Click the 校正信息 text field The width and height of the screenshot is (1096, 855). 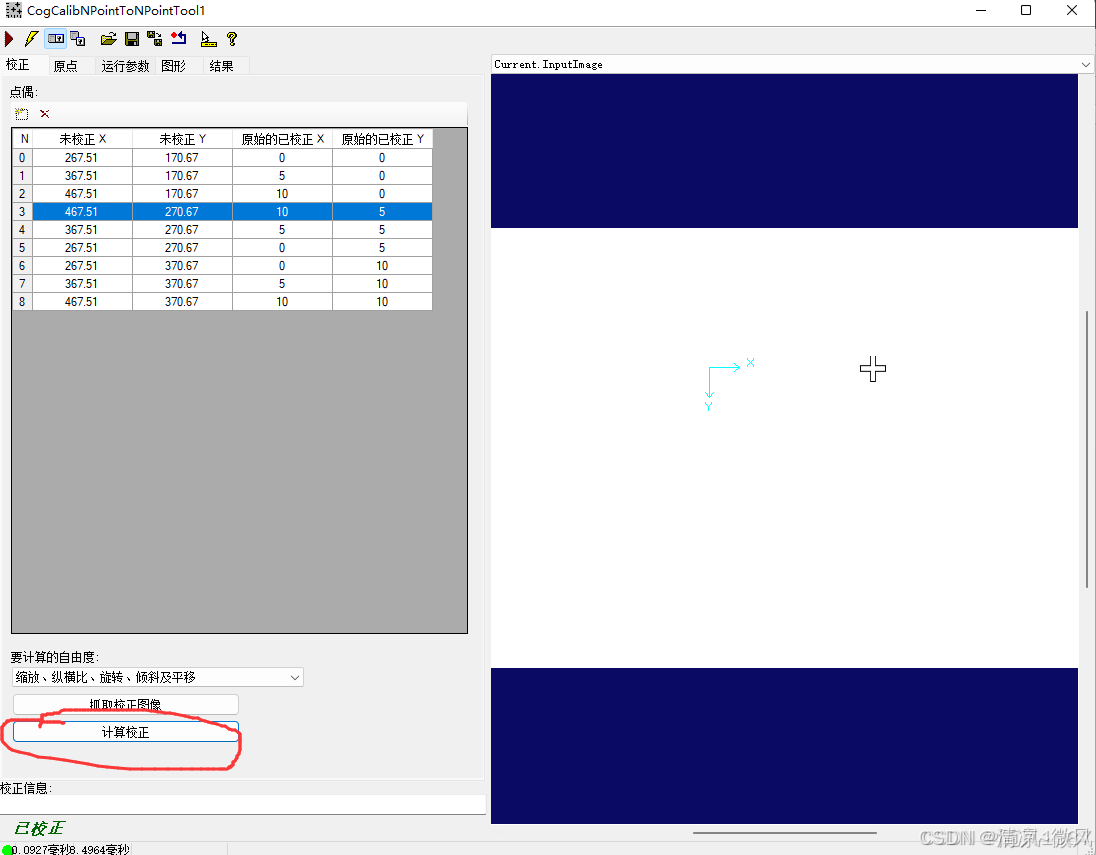tap(243, 804)
